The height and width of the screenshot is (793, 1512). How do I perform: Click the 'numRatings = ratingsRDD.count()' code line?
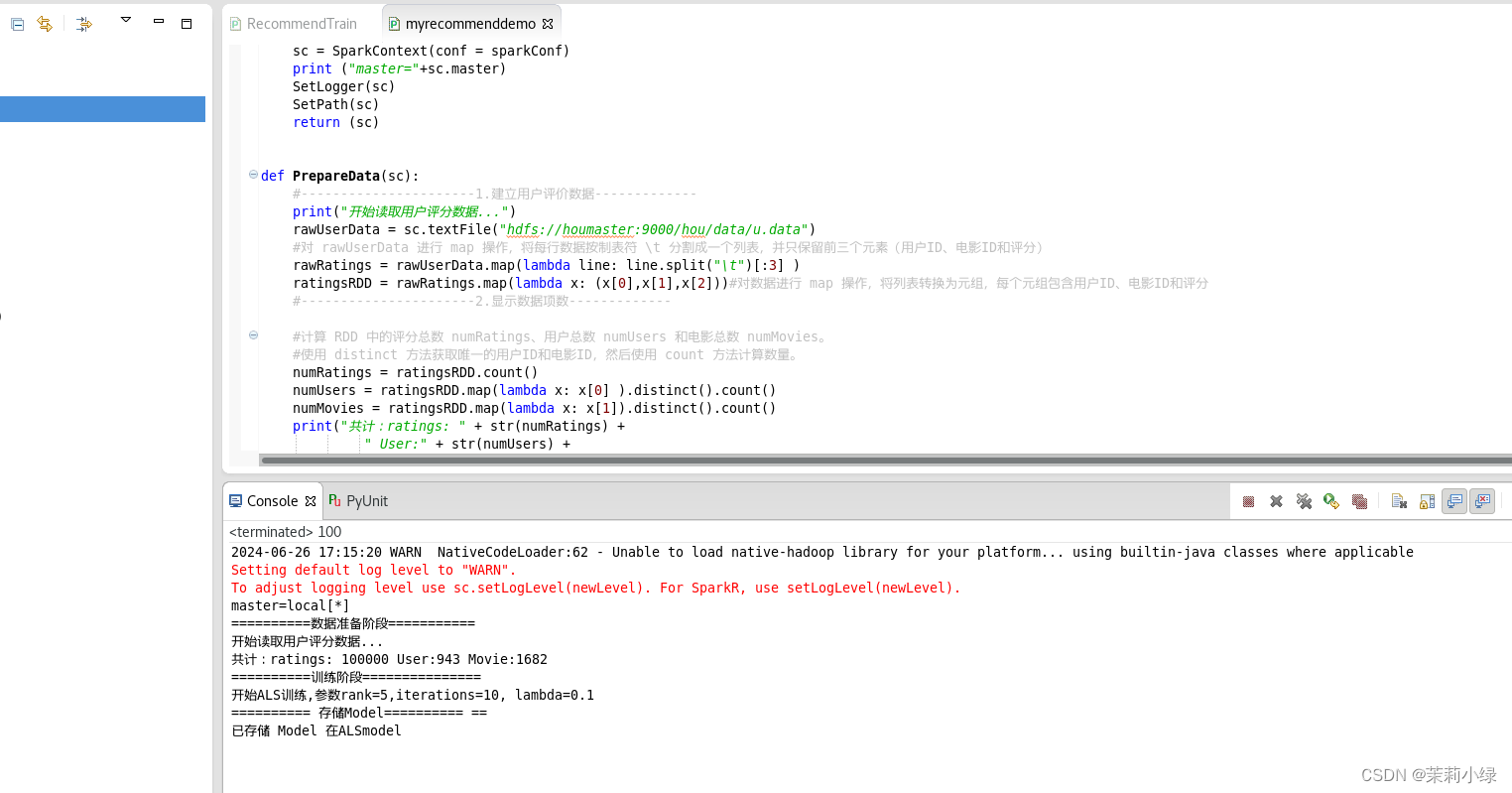coord(415,372)
